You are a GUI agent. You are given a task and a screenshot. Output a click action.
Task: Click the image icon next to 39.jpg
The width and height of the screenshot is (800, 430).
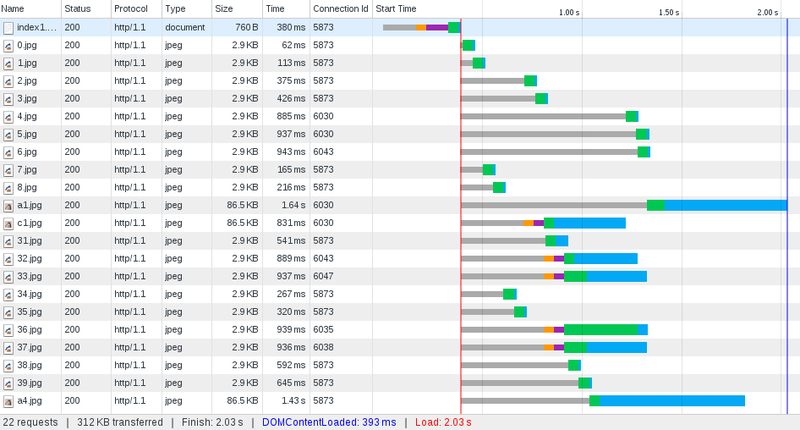pyautogui.click(x=8, y=384)
